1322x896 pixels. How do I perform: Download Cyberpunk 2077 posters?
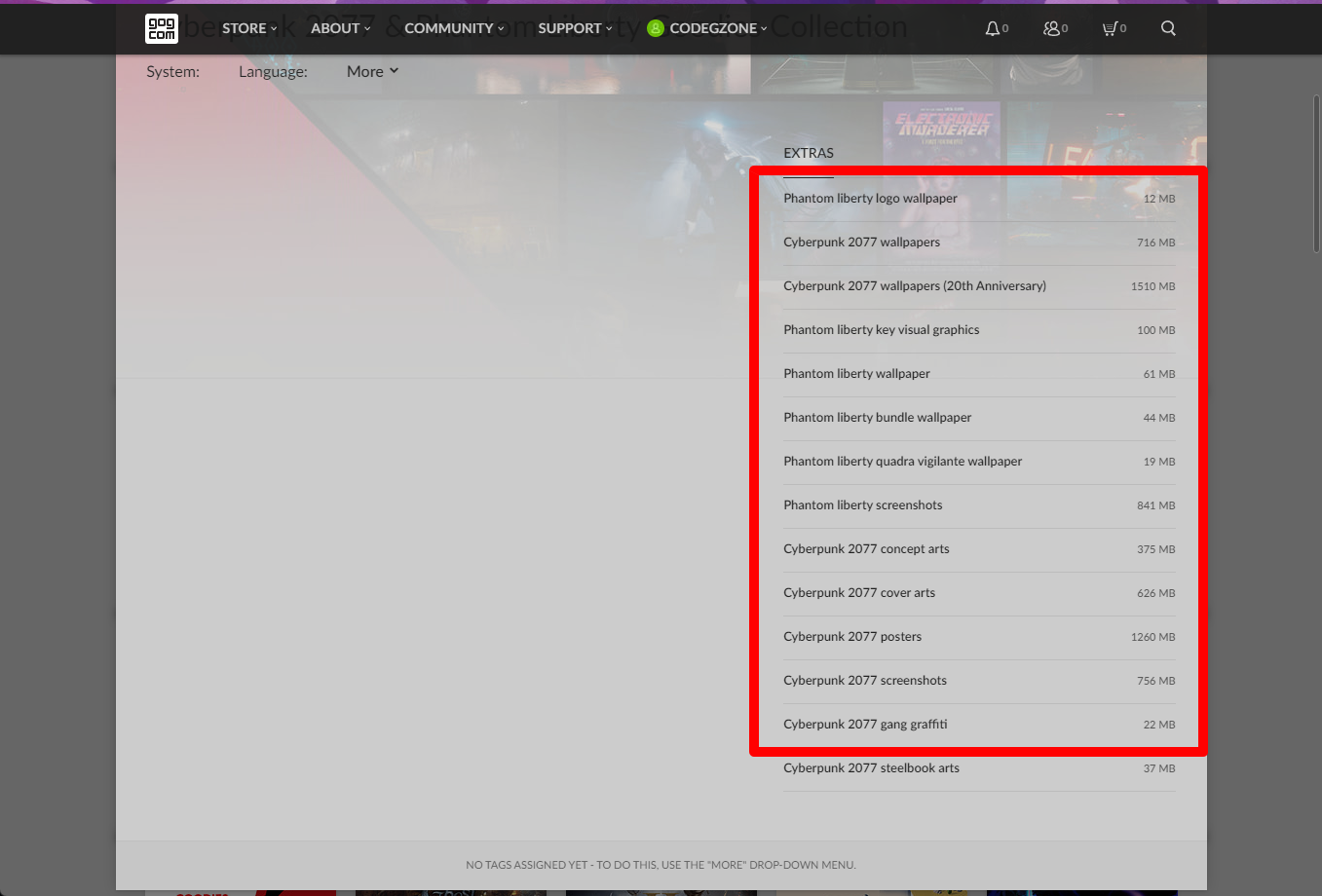coord(979,637)
